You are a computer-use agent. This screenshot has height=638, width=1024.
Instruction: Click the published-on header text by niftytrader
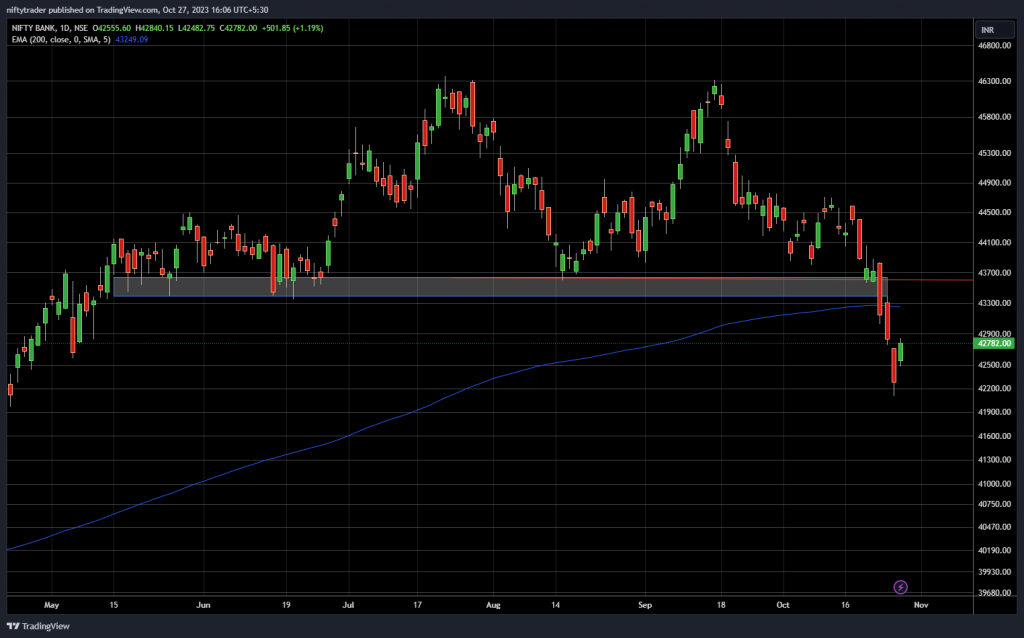tap(137, 10)
